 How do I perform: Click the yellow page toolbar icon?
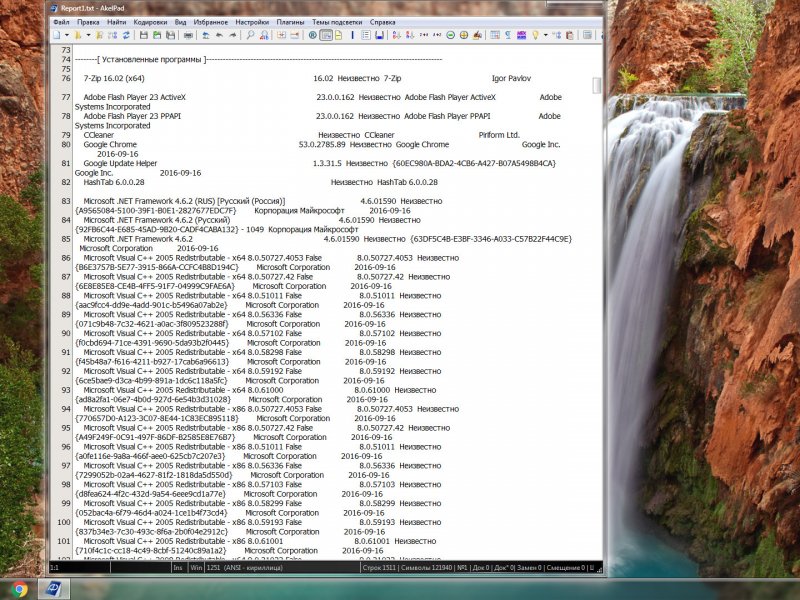click(x=338, y=35)
